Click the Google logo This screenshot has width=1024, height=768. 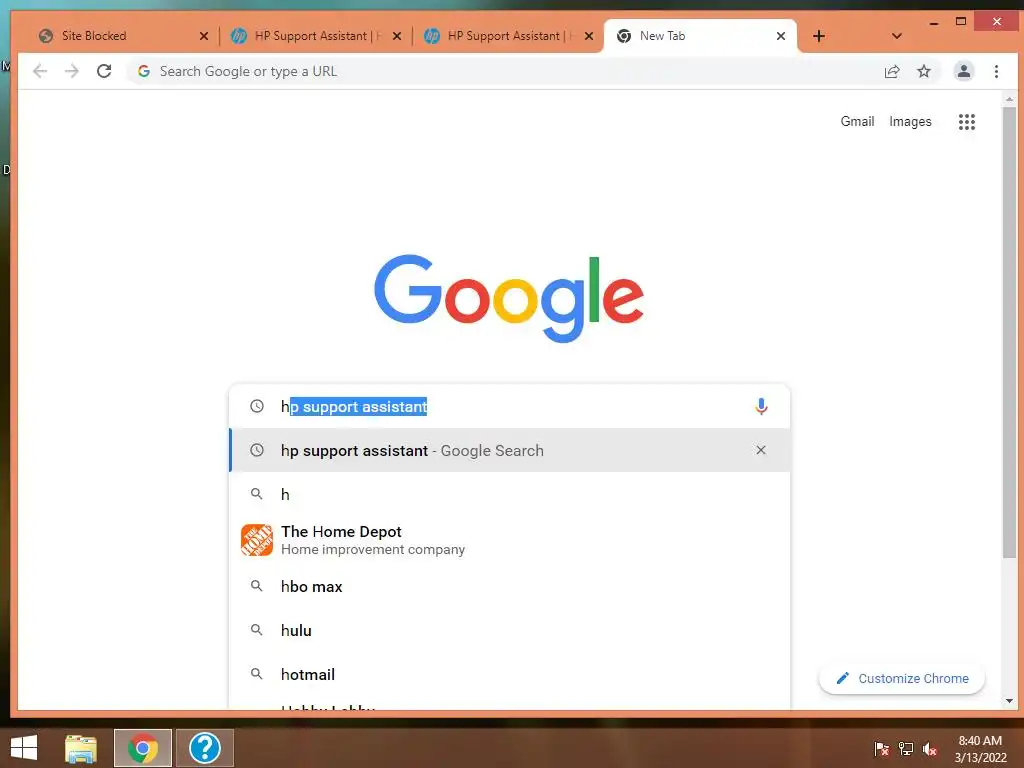pos(509,298)
